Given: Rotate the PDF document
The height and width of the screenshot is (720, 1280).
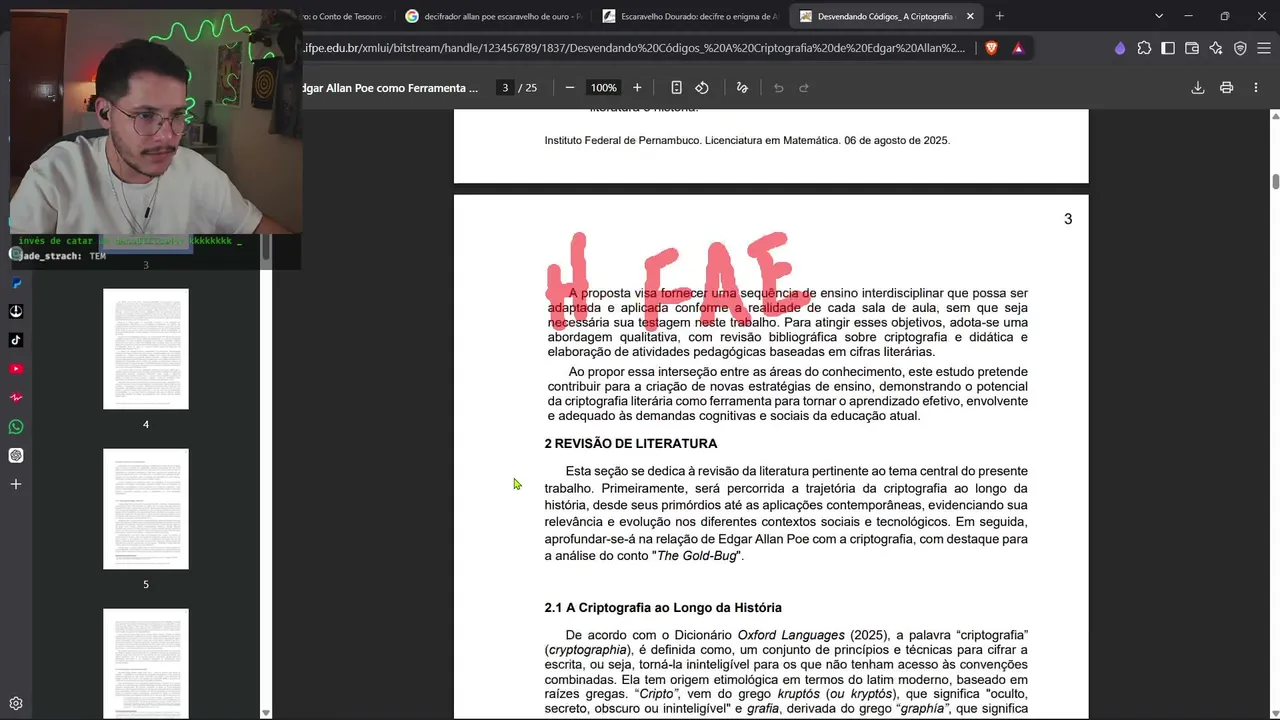Looking at the screenshot, I should point(702,88).
